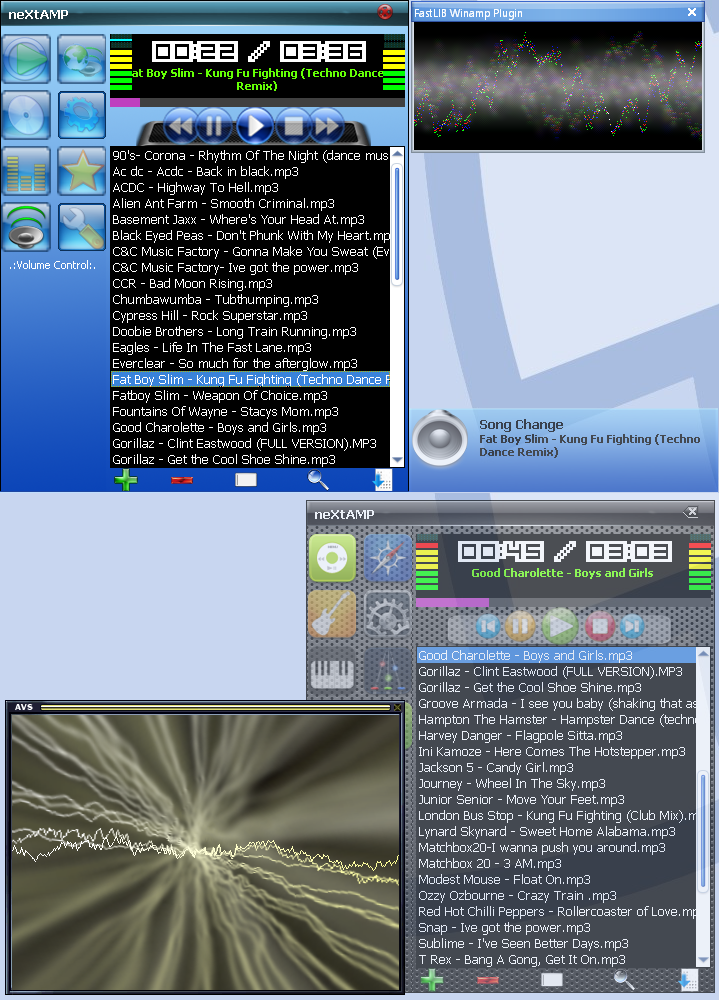Select 'Chumbawumba - Tubthumping.mp3'
This screenshot has height=1000, width=719.
[250, 300]
